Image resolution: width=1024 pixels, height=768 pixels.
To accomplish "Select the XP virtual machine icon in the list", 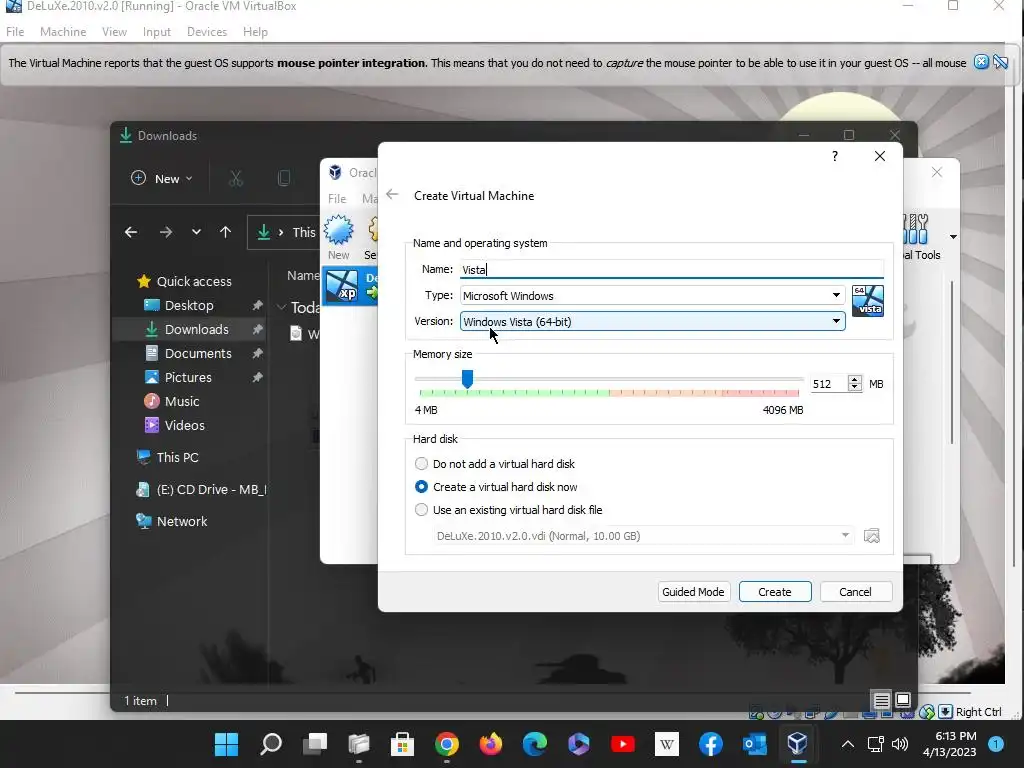I will point(342,286).
